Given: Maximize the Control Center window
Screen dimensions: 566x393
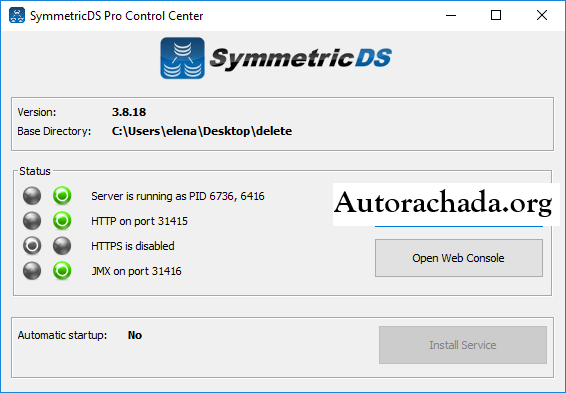Looking at the screenshot, I should click(496, 16).
